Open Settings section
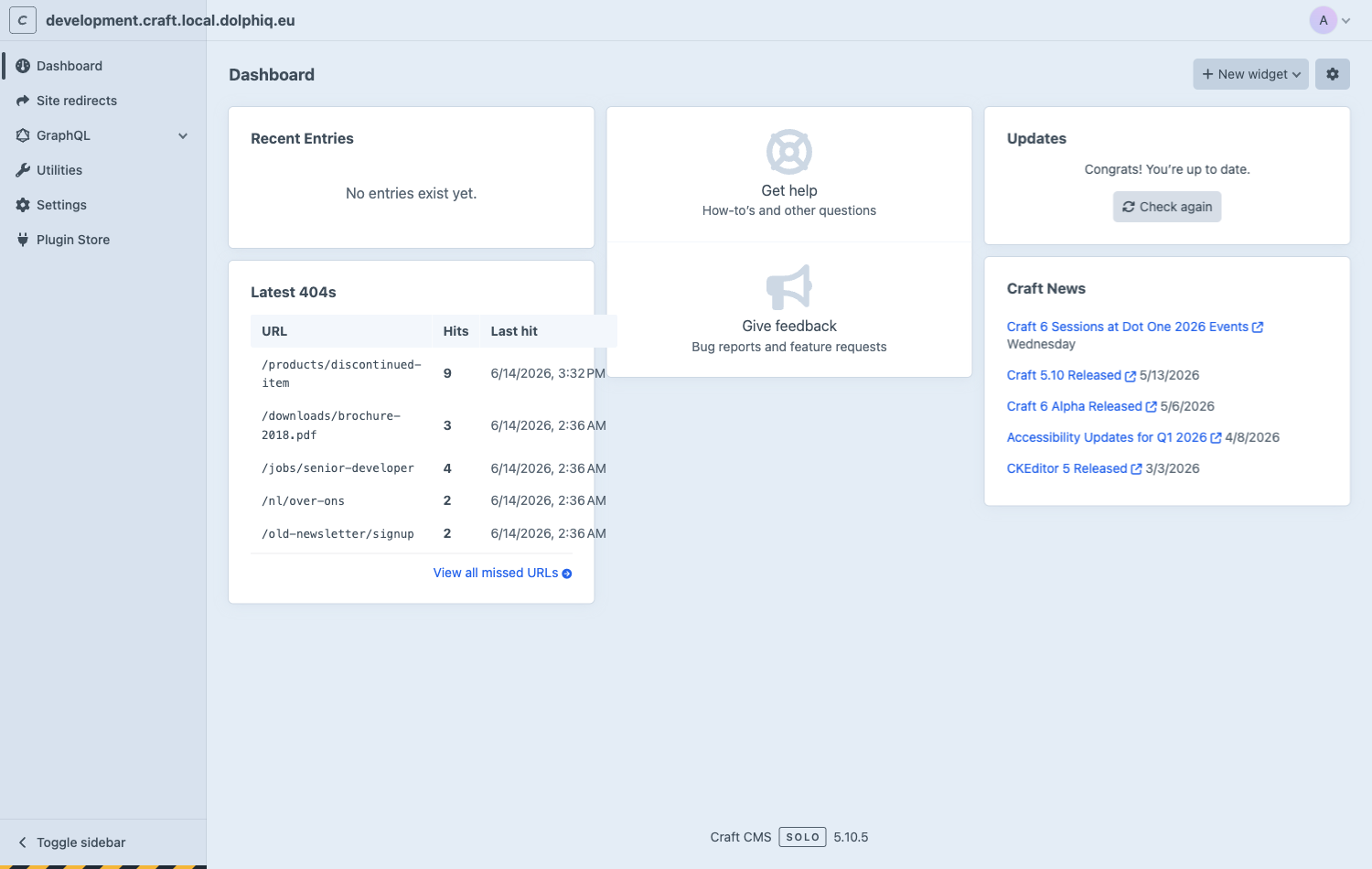 click(61, 205)
